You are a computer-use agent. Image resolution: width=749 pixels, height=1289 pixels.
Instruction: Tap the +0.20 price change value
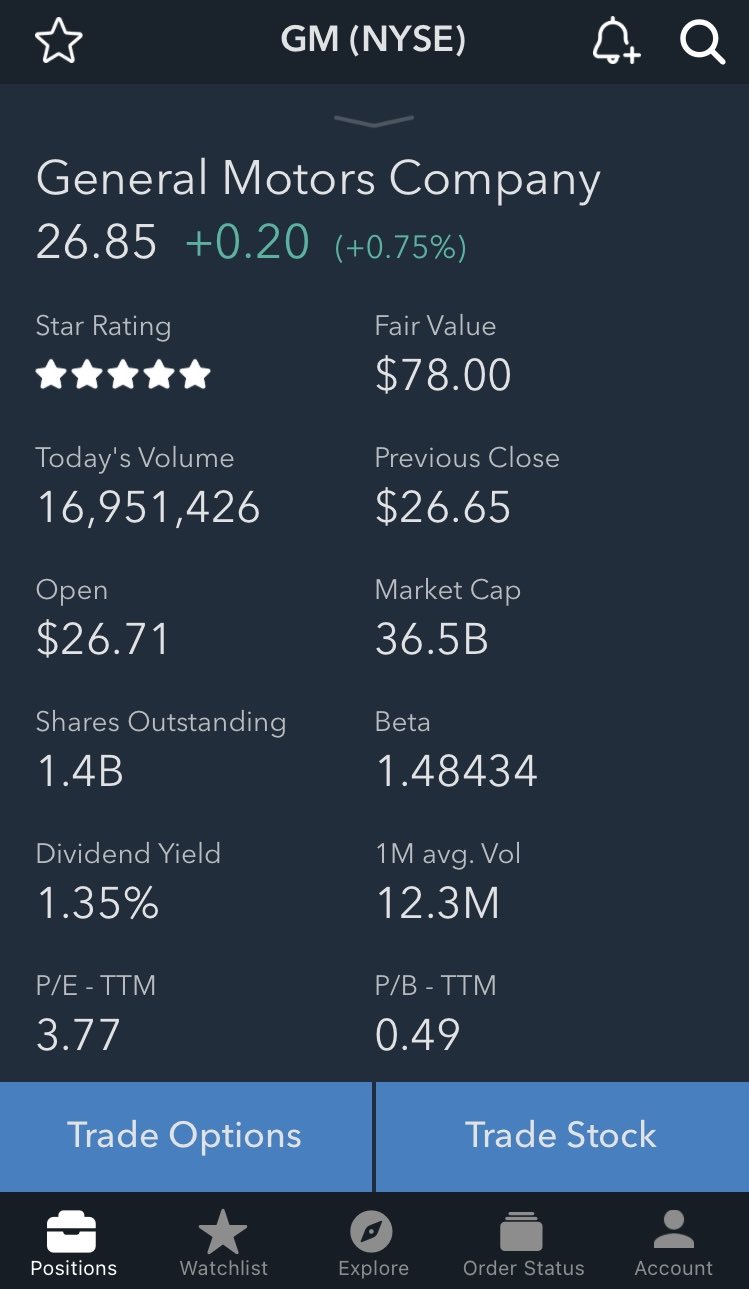tap(247, 243)
